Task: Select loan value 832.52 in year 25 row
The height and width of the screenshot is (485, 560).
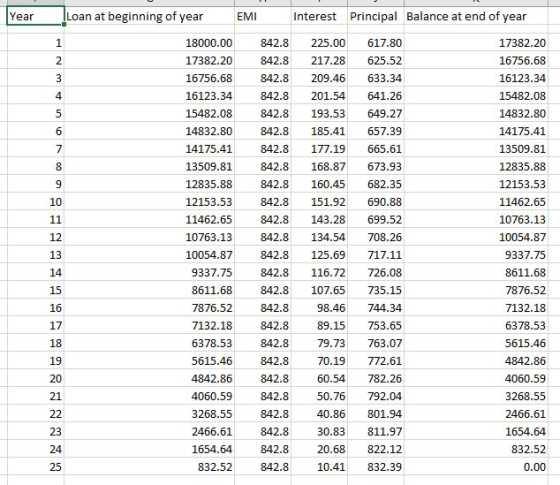Action: tap(149, 467)
